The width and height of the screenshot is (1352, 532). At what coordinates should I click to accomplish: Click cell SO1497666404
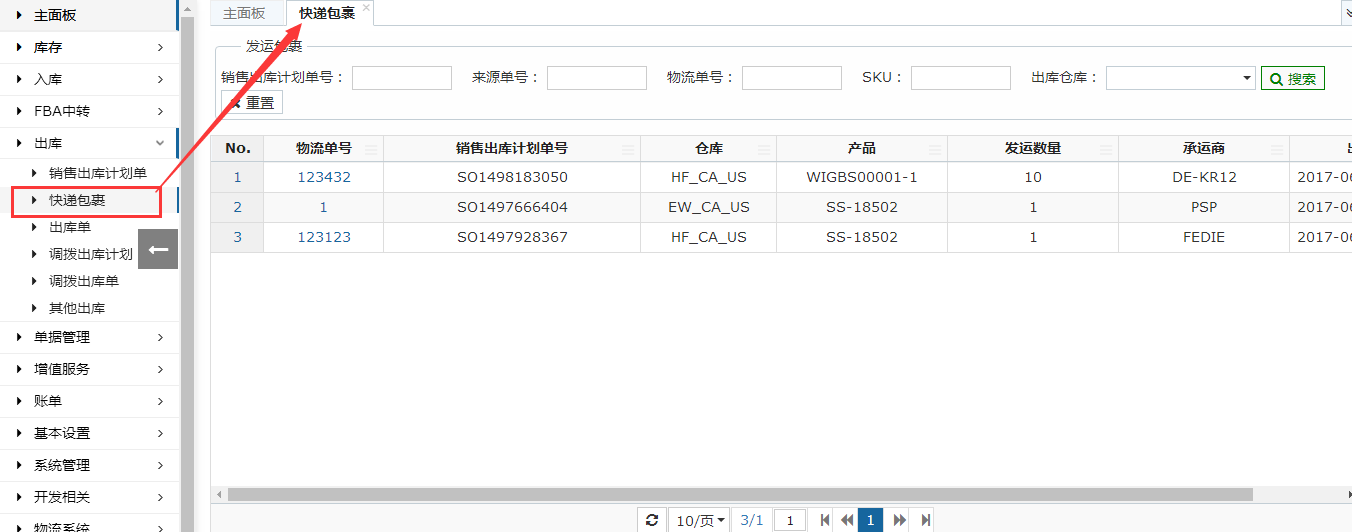(x=512, y=207)
